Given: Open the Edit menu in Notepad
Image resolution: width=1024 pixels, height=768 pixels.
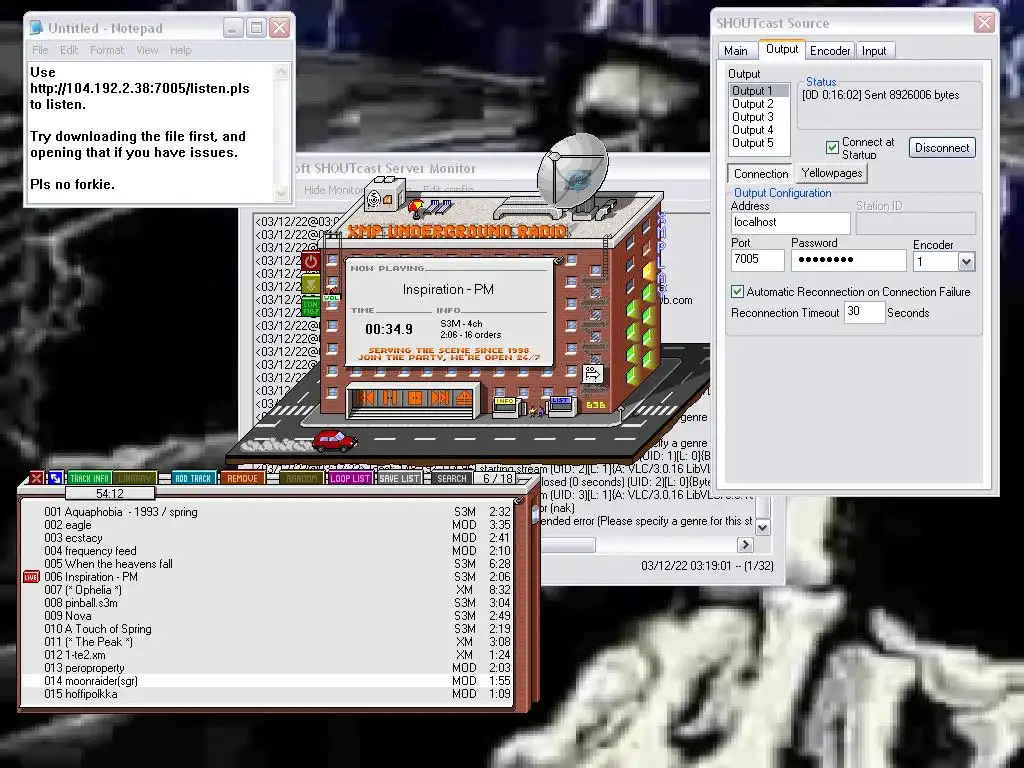Looking at the screenshot, I should 69,50.
